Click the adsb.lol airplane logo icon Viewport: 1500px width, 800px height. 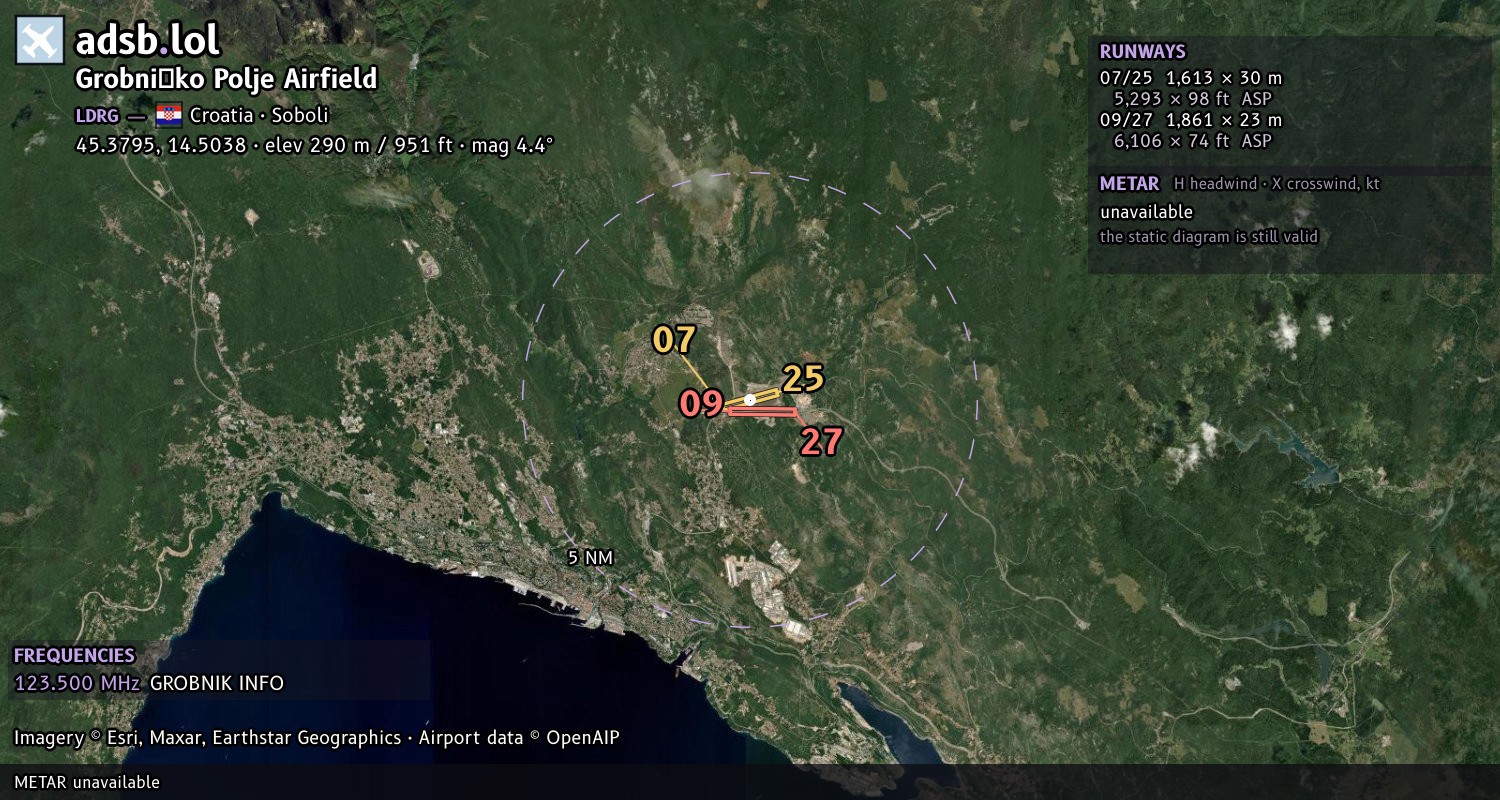40,41
